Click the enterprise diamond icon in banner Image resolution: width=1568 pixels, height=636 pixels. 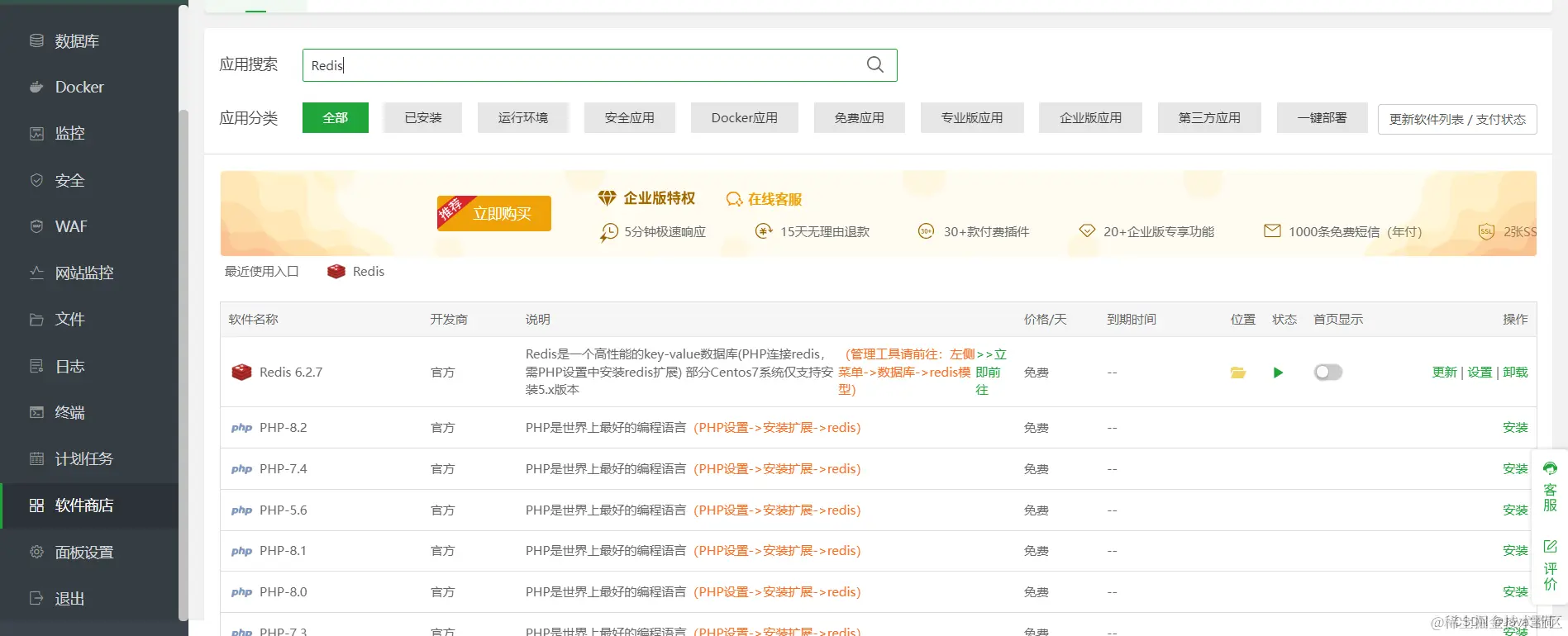coord(607,198)
